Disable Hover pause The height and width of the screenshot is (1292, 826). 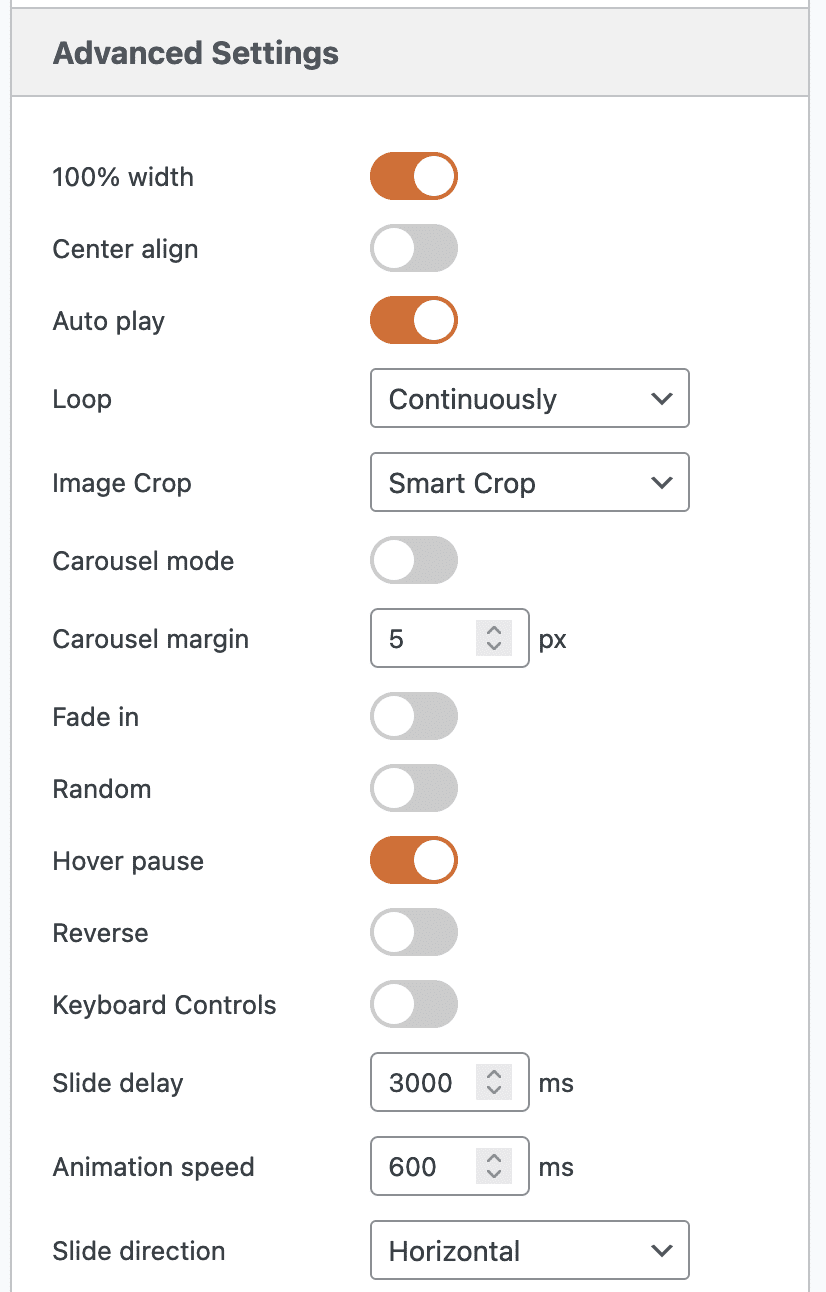pos(414,861)
